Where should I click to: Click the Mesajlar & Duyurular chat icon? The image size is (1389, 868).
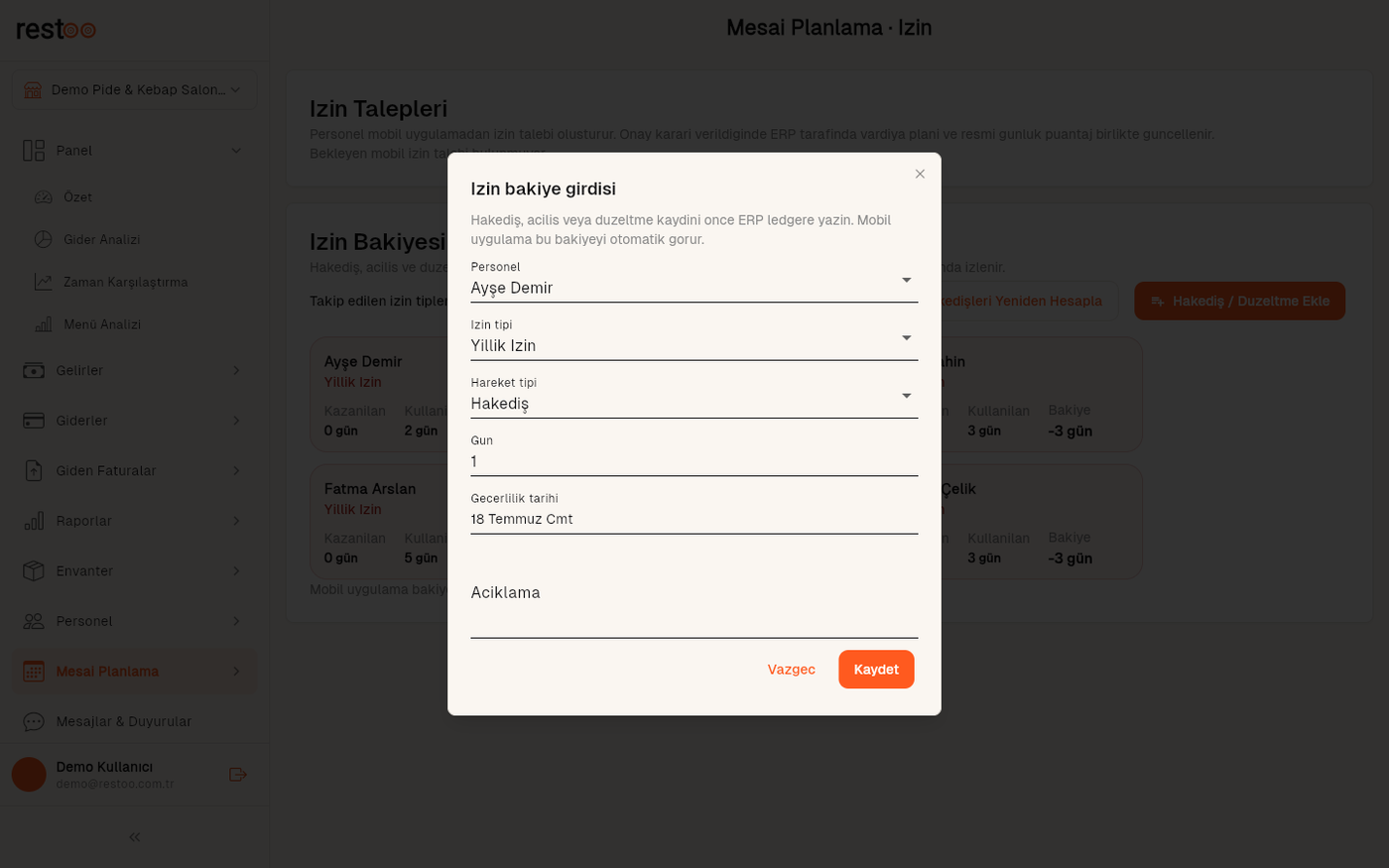(x=34, y=721)
